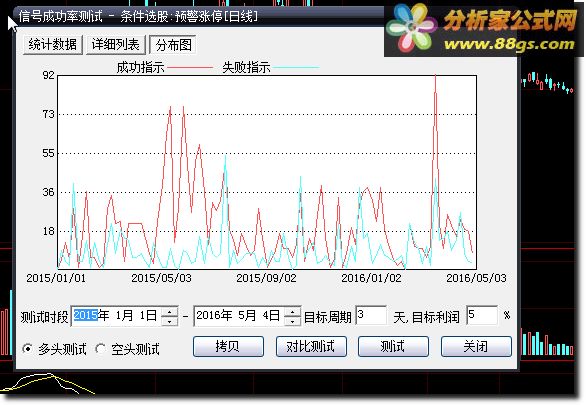Start 对比测试 comparison

coord(311,346)
